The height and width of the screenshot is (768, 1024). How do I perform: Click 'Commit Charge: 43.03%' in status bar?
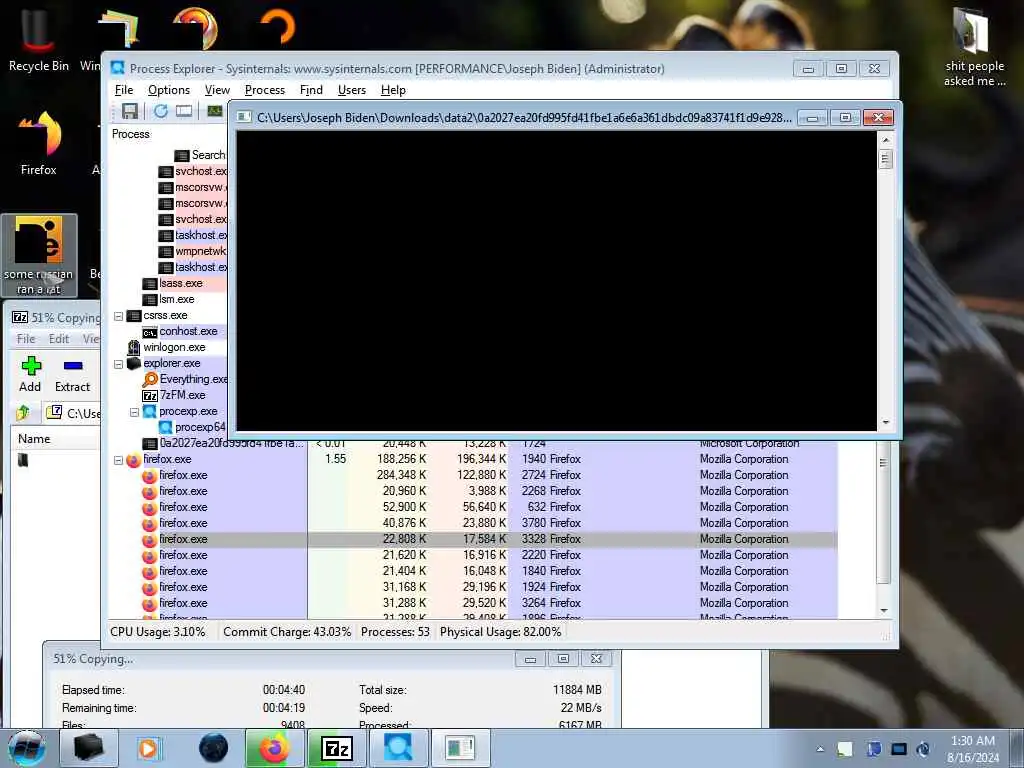point(287,632)
